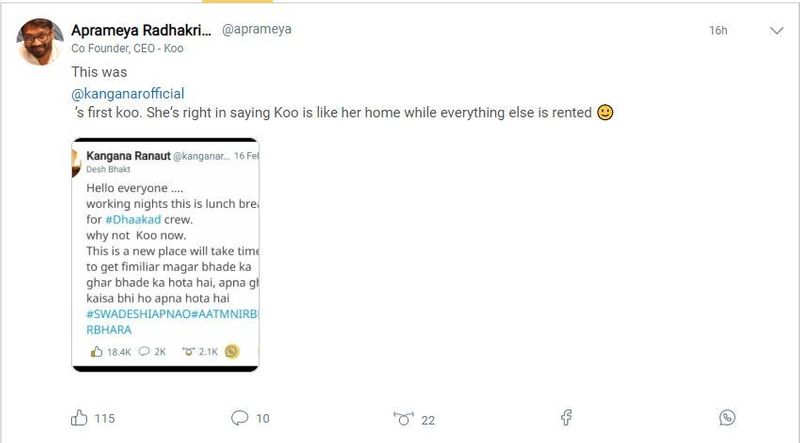Screen dimensions: 800x443
Task: Click the 16h timestamp
Action: [x=718, y=31]
